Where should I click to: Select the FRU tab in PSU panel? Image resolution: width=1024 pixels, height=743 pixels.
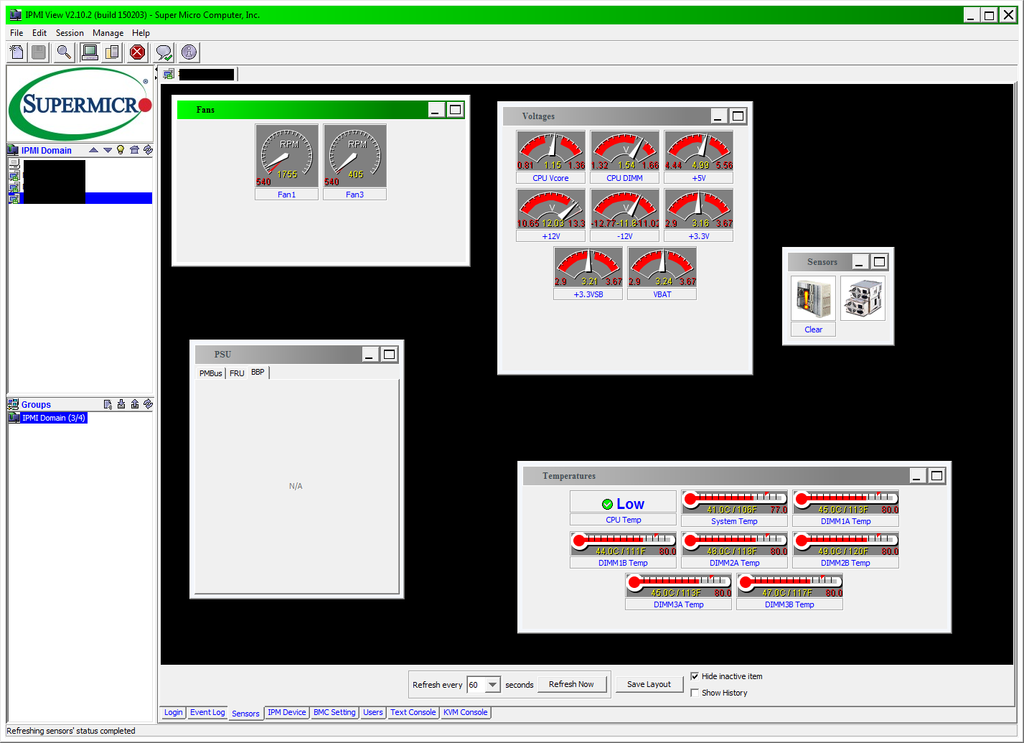(x=237, y=373)
